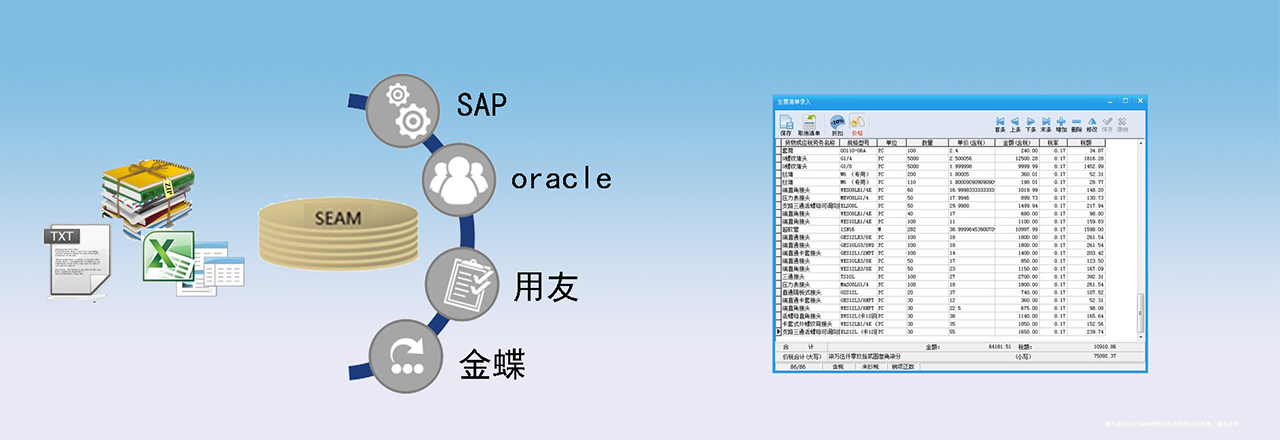Click the 金额(含税) column header
Image resolution: width=1280 pixels, height=440 pixels.
pos(1017,143)
